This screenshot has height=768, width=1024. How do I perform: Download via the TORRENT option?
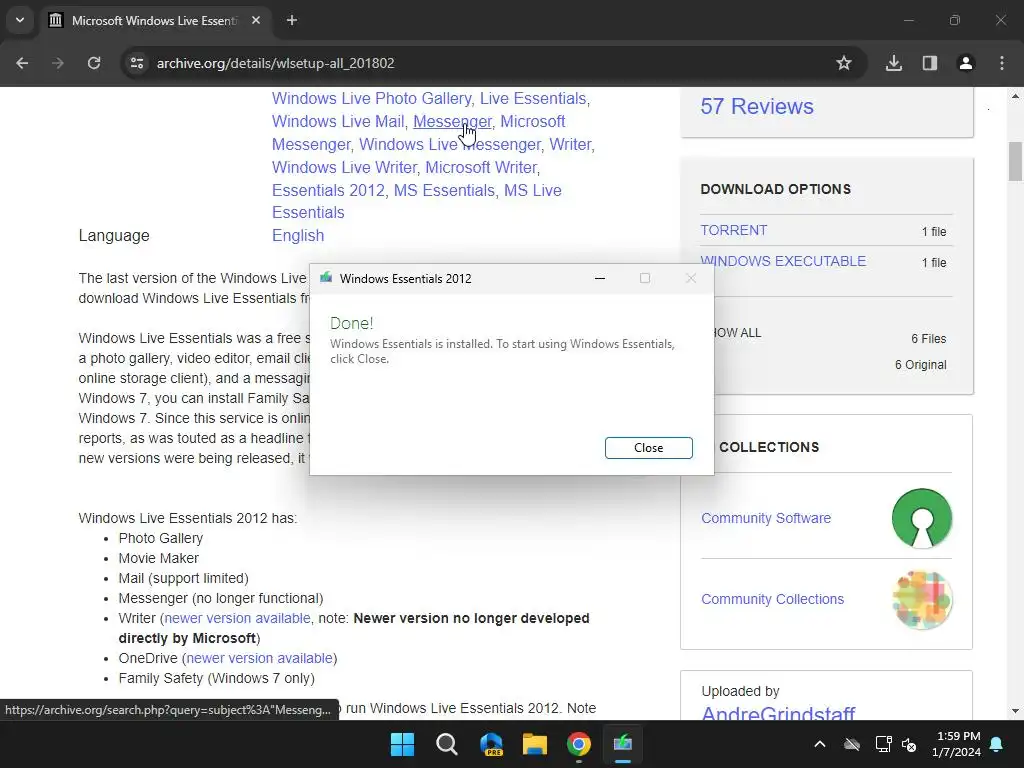(734, 231)
